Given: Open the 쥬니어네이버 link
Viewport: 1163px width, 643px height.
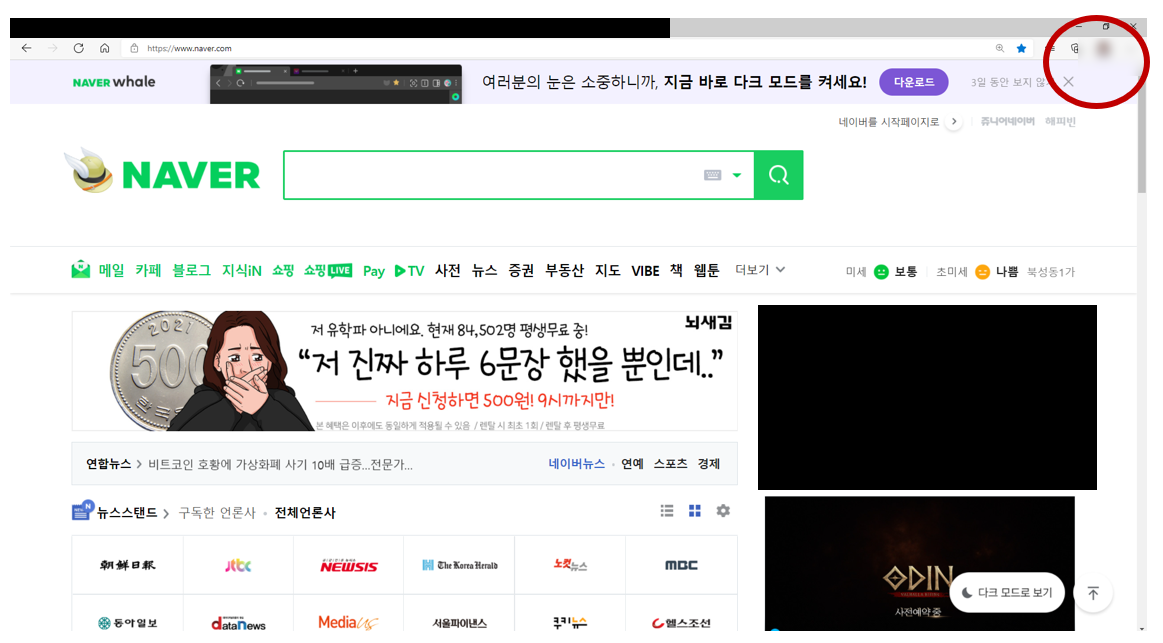Looking at the screenshot, I should tap(1007, 121).
